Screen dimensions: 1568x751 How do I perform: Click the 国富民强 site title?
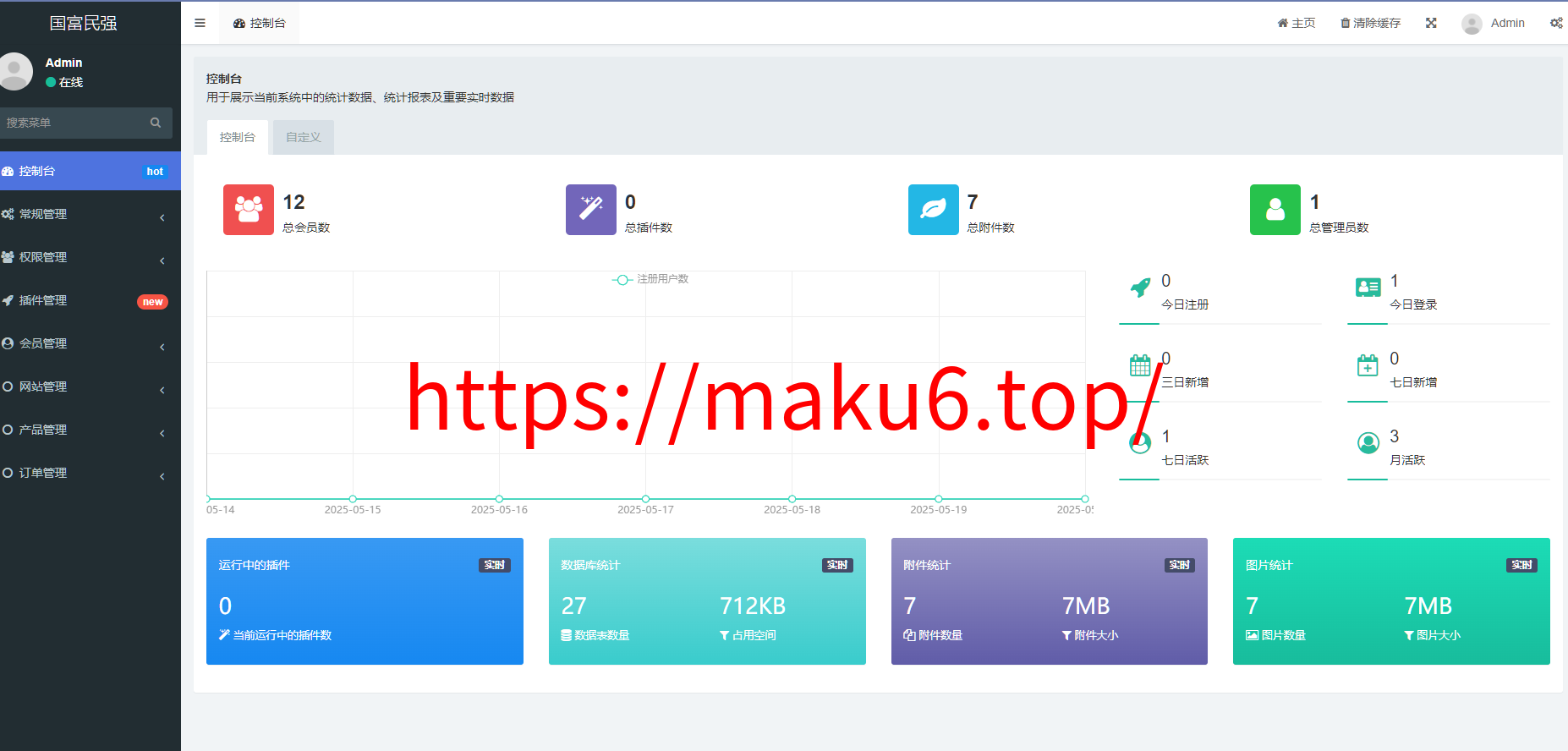(83, 23)
